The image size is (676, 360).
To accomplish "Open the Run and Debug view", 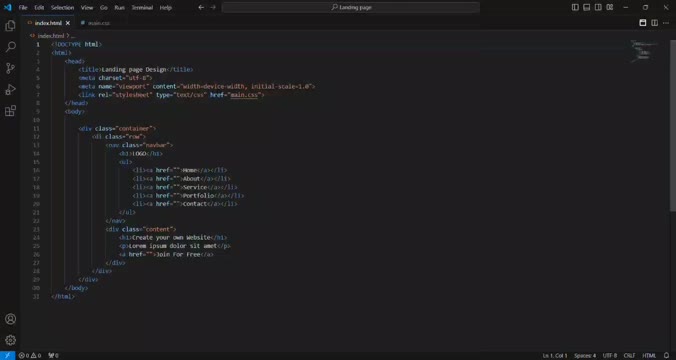I will click(10, 89).
